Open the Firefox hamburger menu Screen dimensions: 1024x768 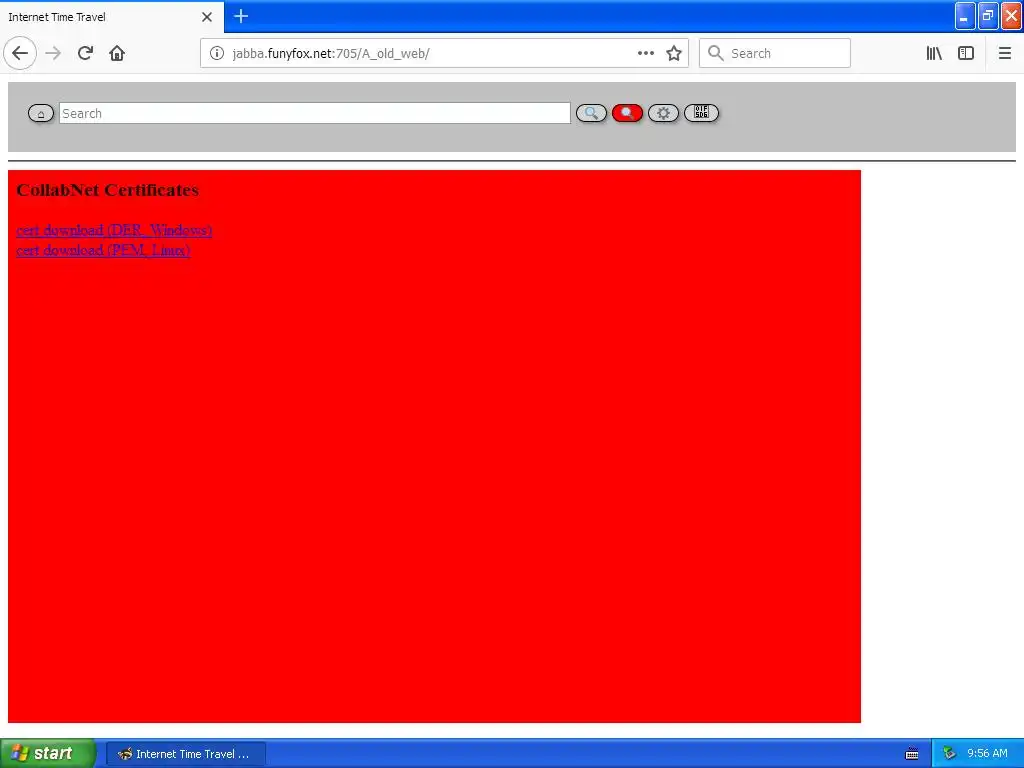pyautogui.click(x=1004, y=54)
